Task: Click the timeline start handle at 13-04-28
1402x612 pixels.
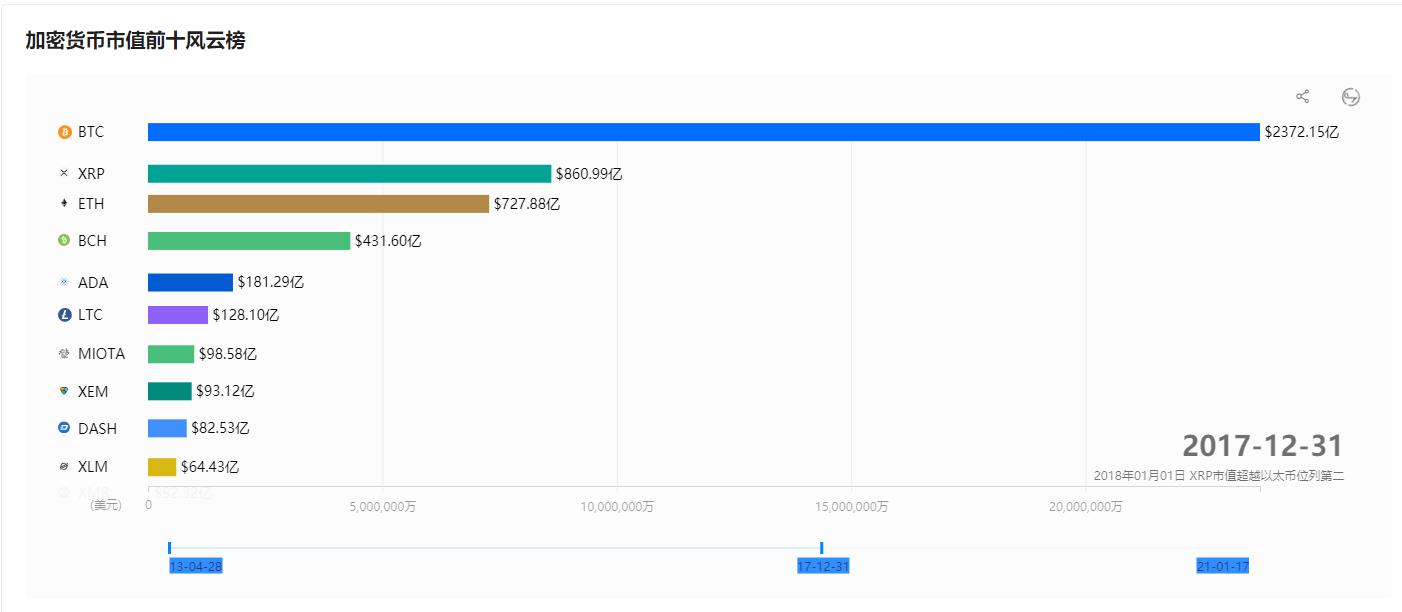Action: tap(170, 548)
